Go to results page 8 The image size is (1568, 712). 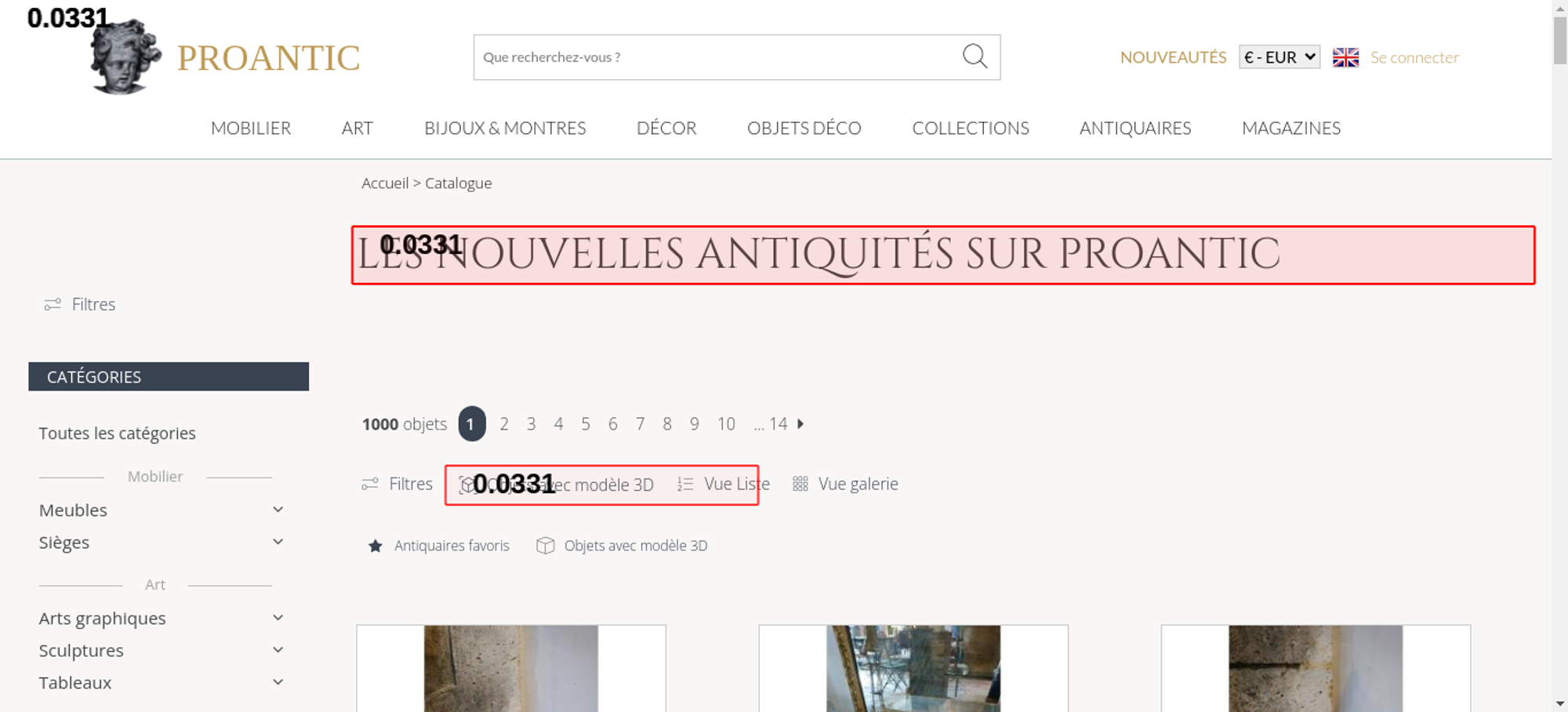pyautogui.click(x=667, y=424)
